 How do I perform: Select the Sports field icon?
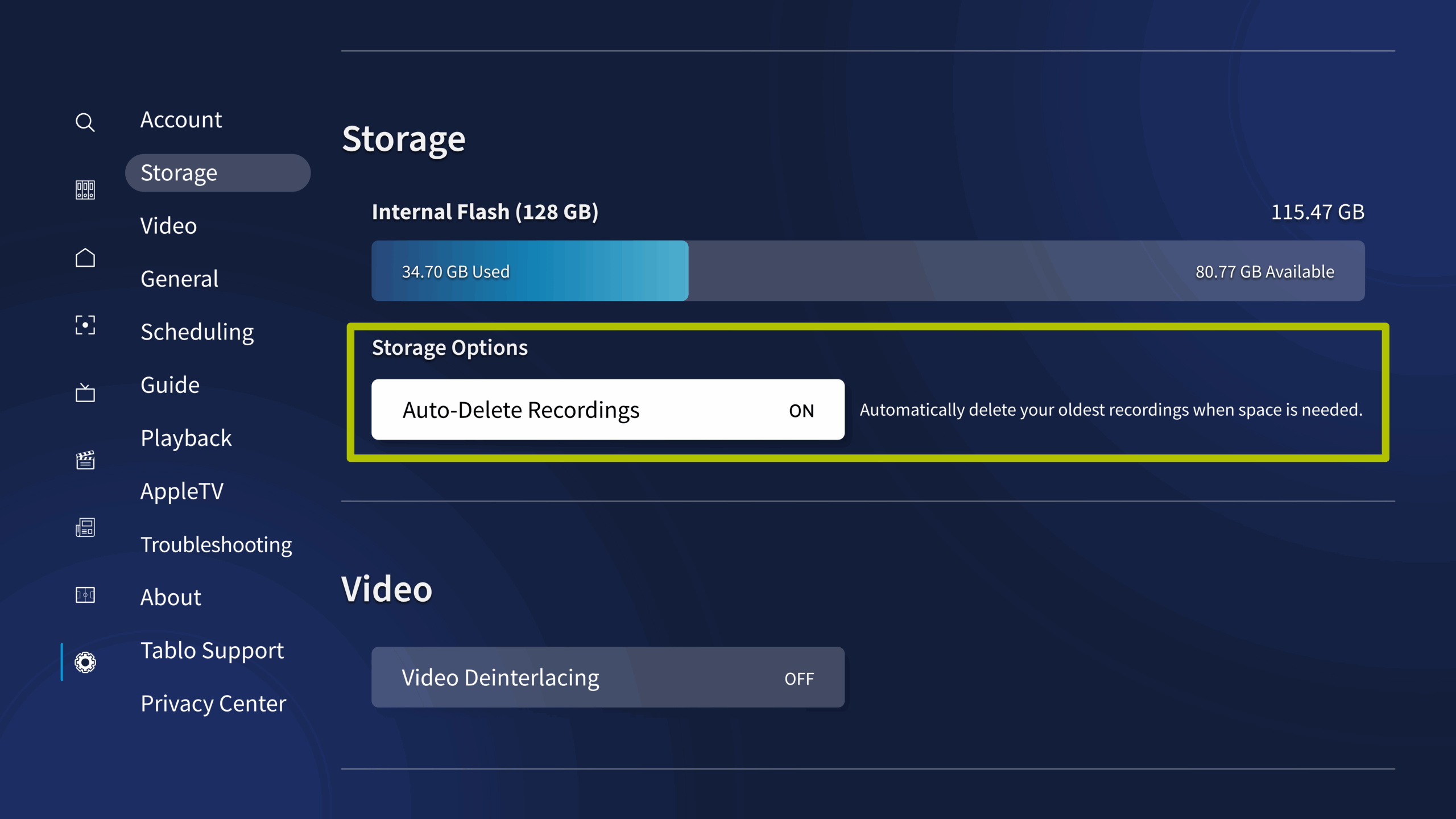click(85, 595)
